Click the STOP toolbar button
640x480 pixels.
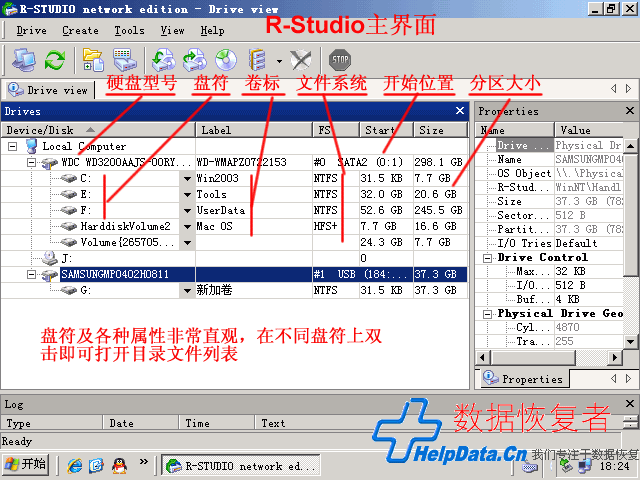(x=340, y=60)
